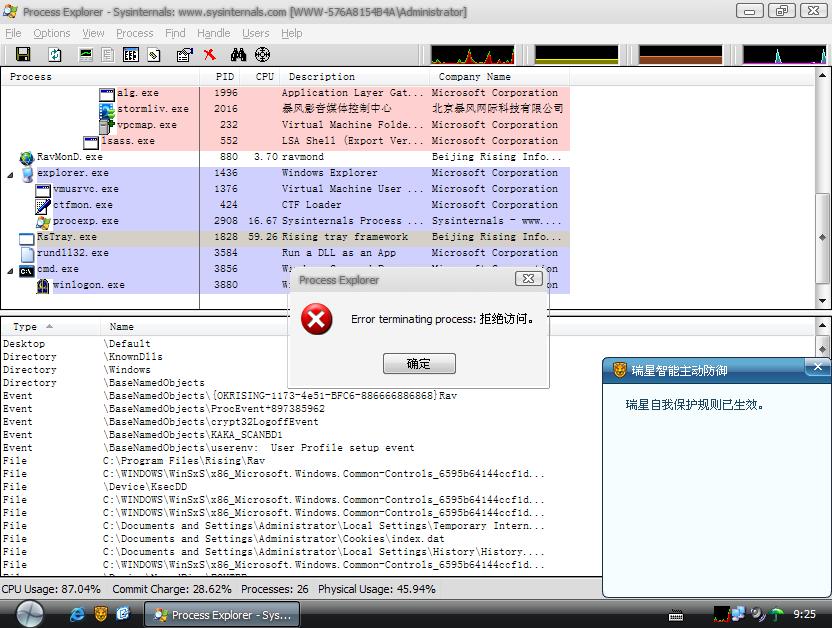Click the Refresh Now toolbar icon

55,55
